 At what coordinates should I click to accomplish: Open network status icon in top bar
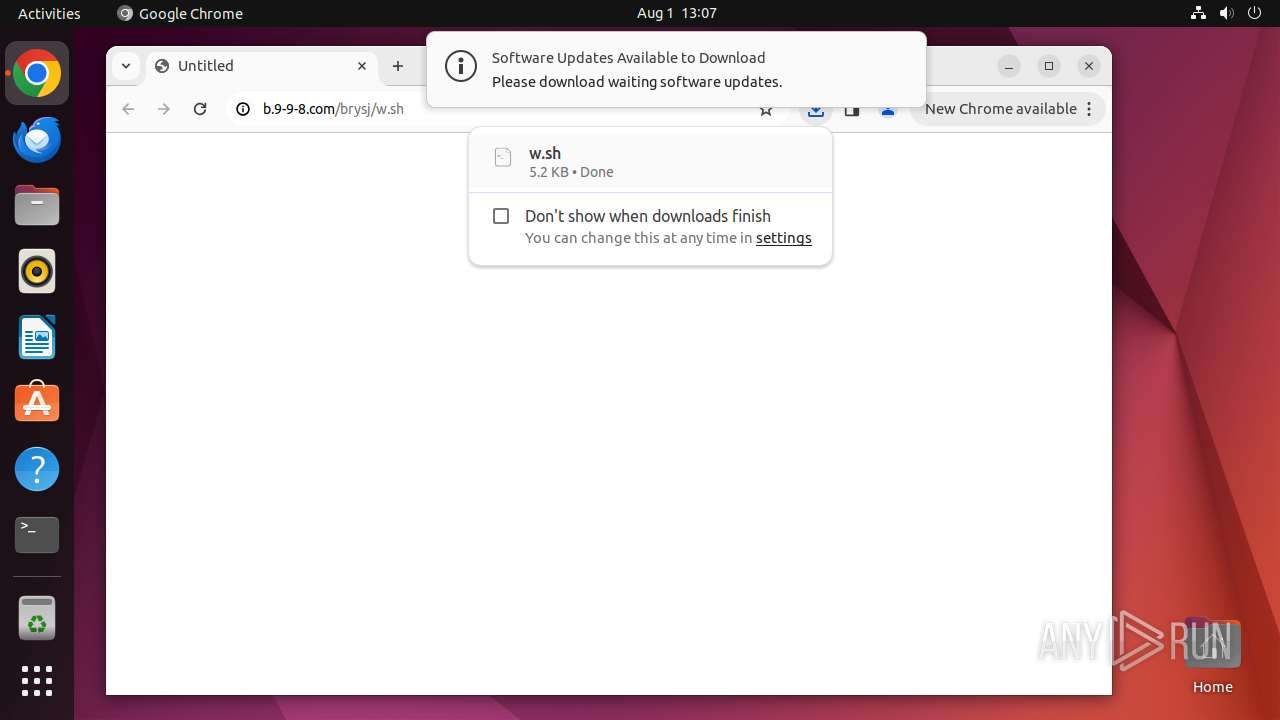click(1198, 13)
